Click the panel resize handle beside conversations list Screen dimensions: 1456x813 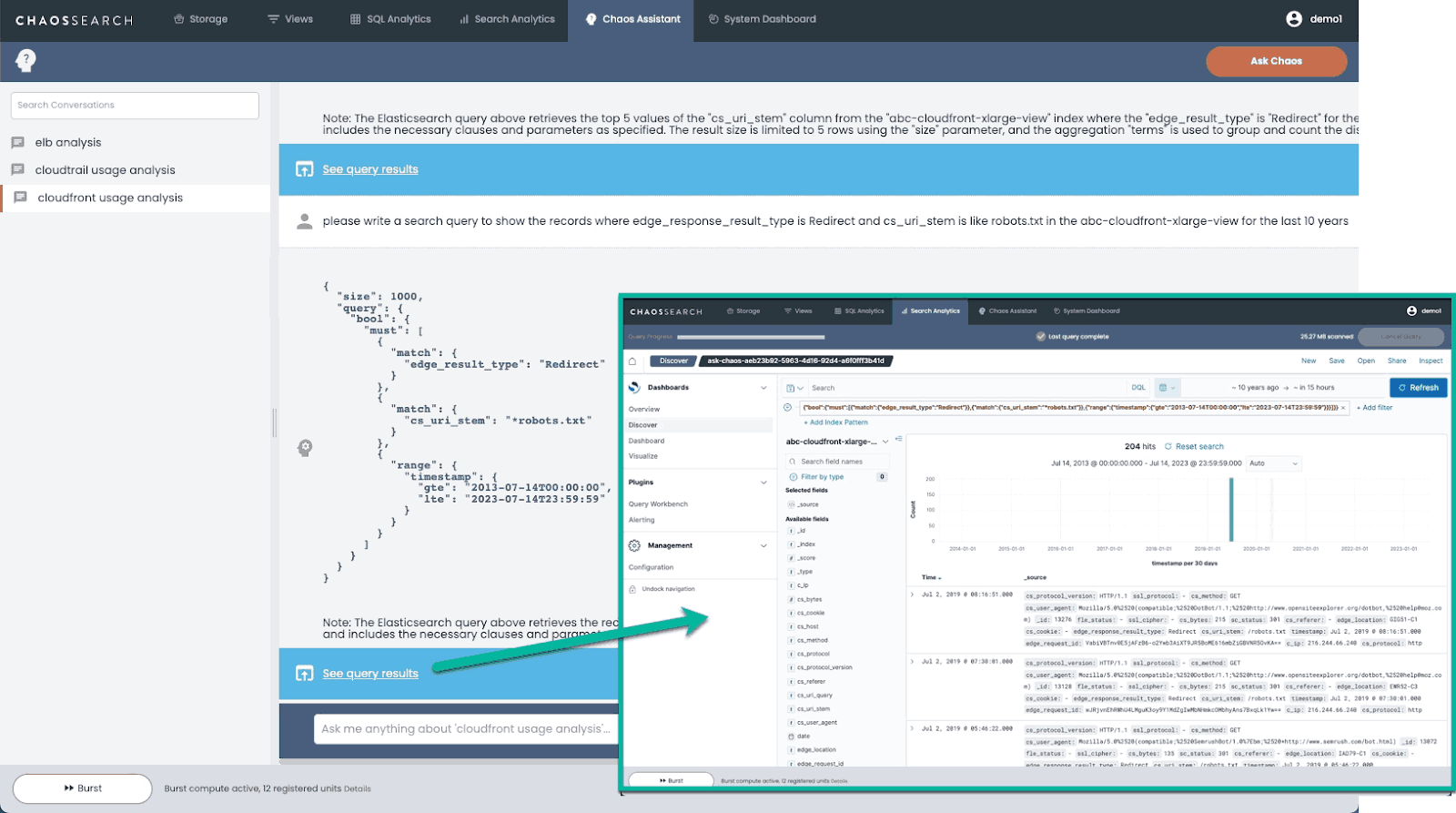(x=274, y=423)
